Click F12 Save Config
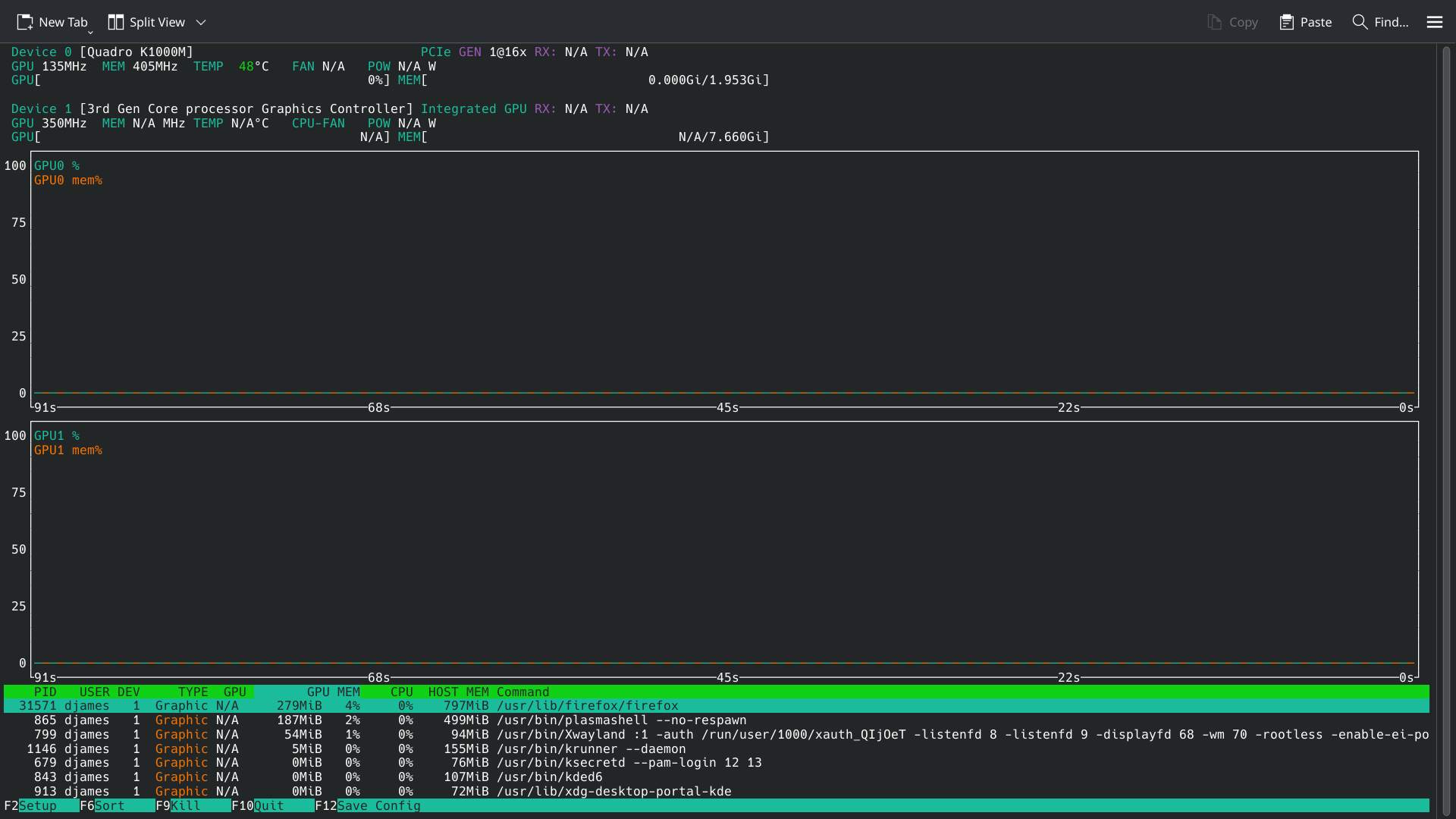The height and width of the screenshot is (819, 1456). tap(378, 805)
